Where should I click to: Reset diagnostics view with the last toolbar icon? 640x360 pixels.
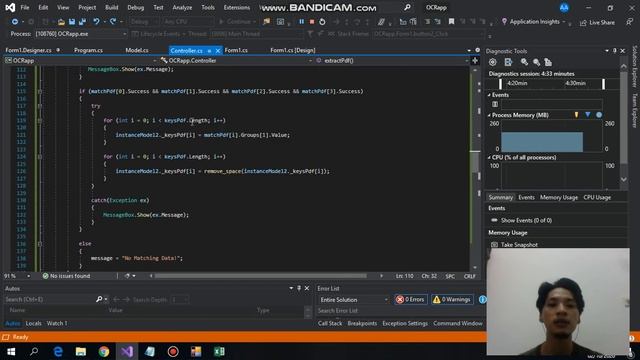coord(548,62)
